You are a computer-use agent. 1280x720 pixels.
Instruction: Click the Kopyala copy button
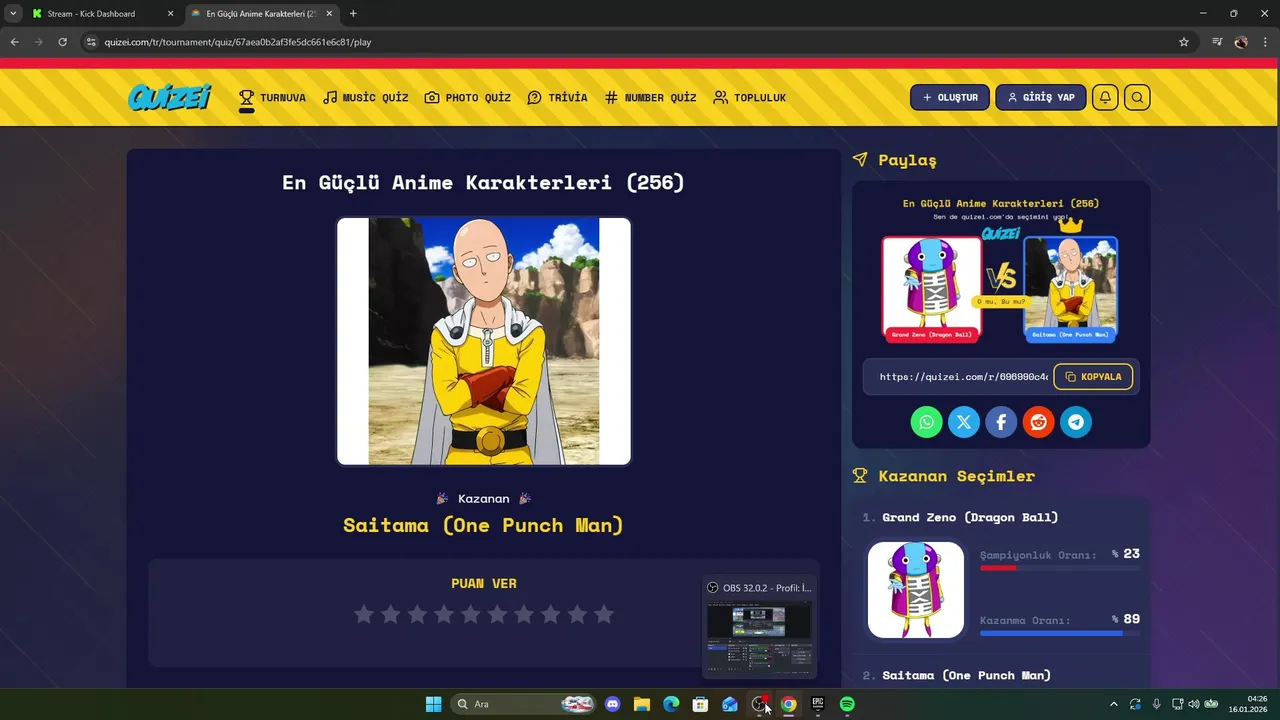pyautogui.click(x=1093, y=377)
